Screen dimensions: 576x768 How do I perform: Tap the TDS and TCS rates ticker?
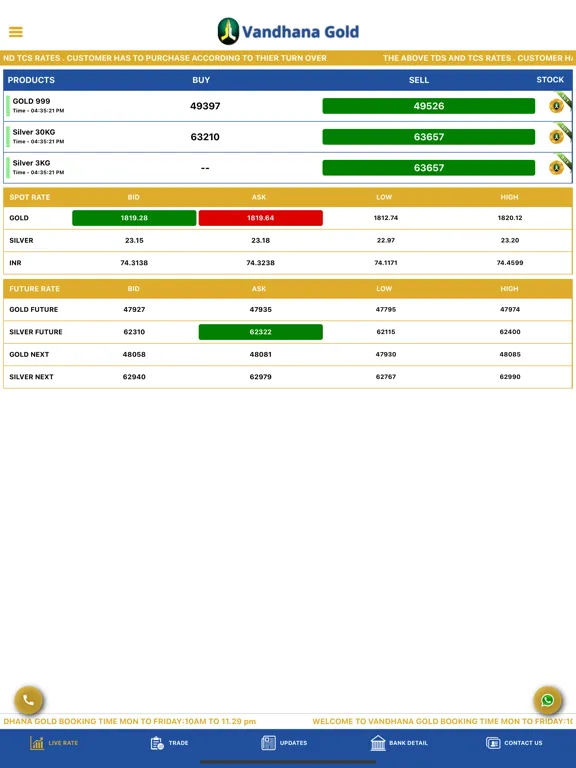[288, 58]
